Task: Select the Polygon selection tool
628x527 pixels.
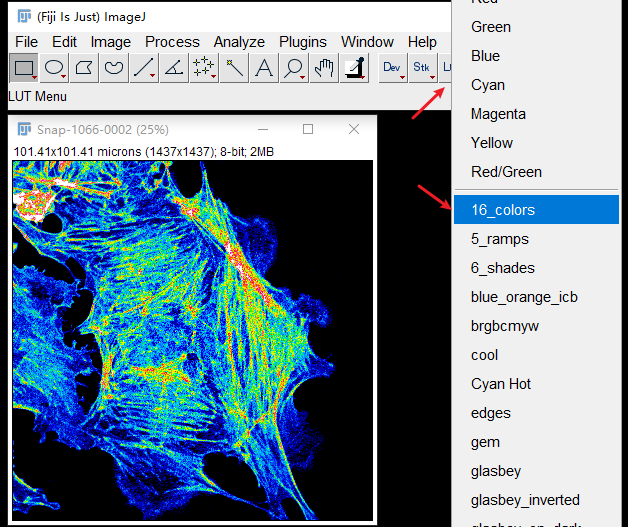Action: pos(84,68)
